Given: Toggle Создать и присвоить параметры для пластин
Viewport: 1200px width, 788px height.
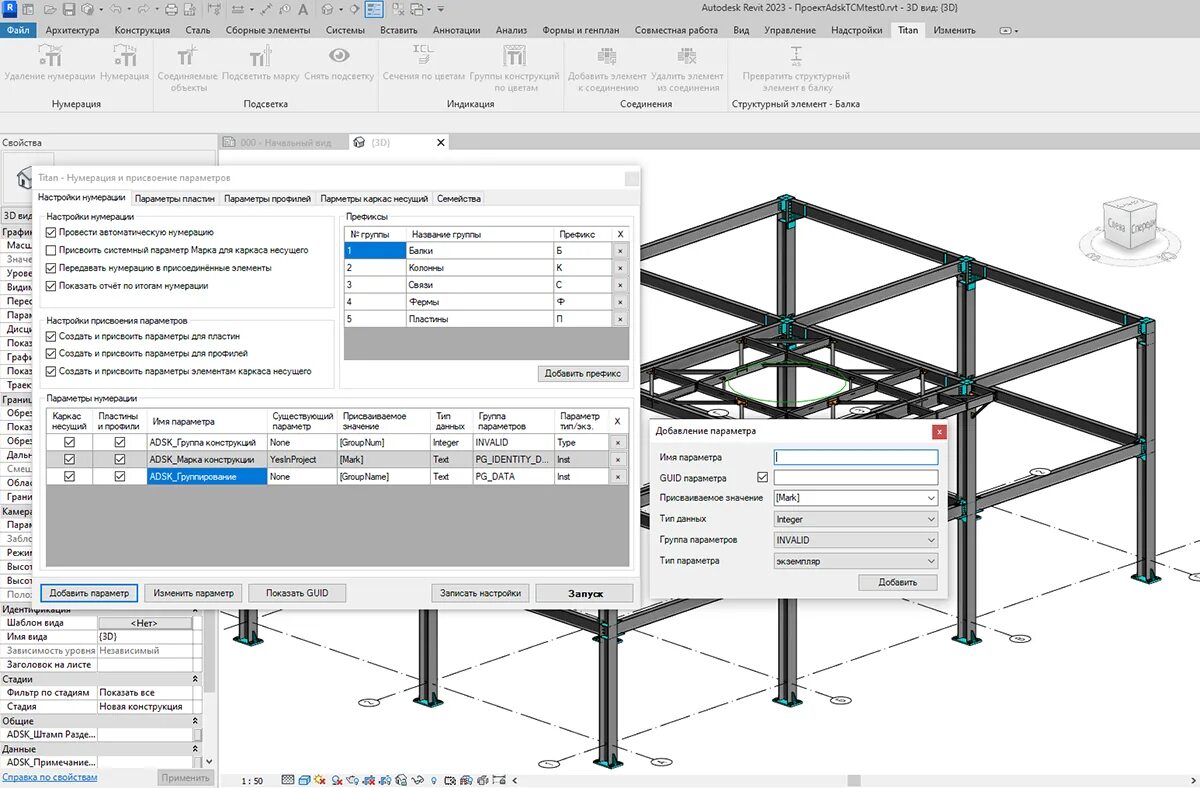Looking at the screenshot, I should tap(51, 337).
